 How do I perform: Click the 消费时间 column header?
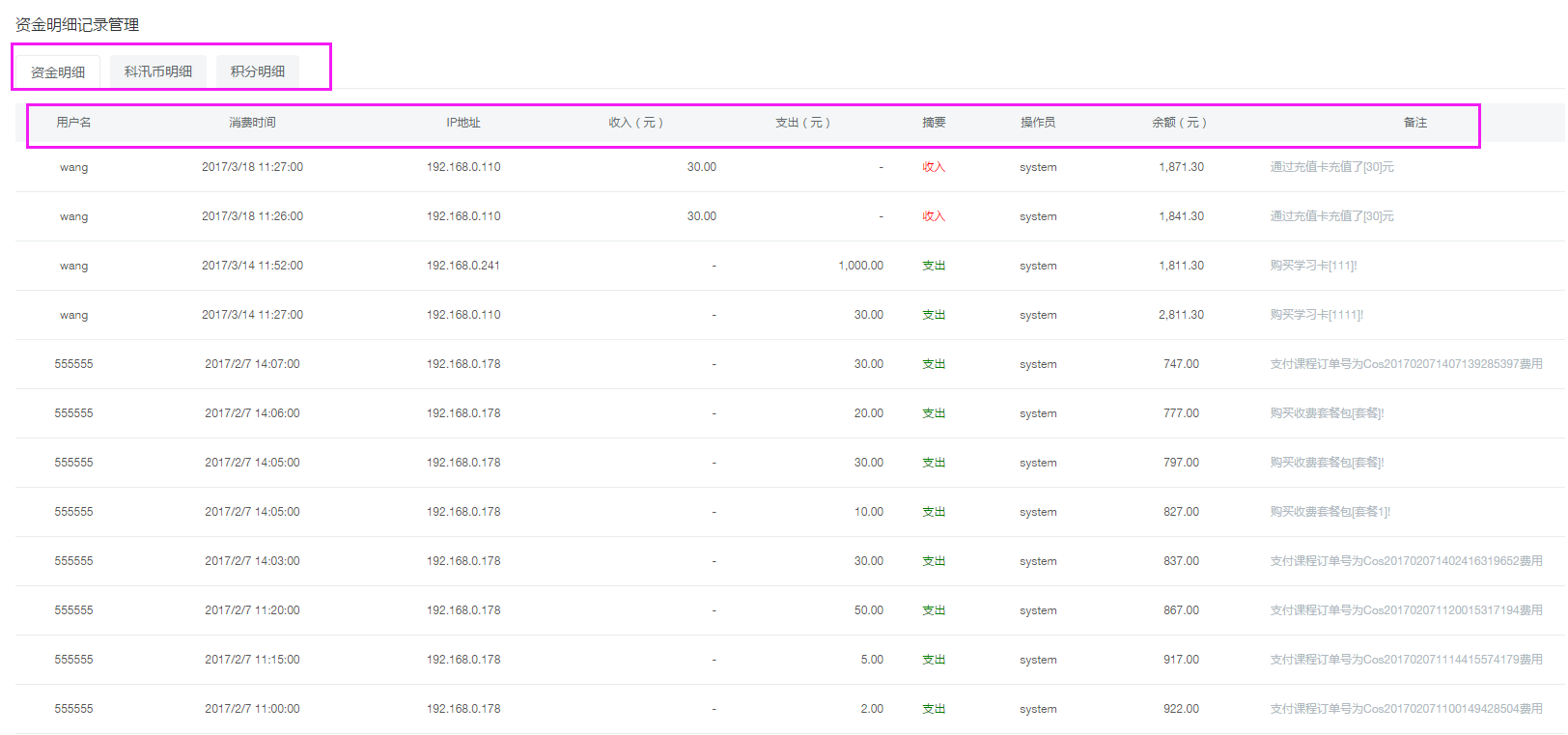[x=252, y=123]
